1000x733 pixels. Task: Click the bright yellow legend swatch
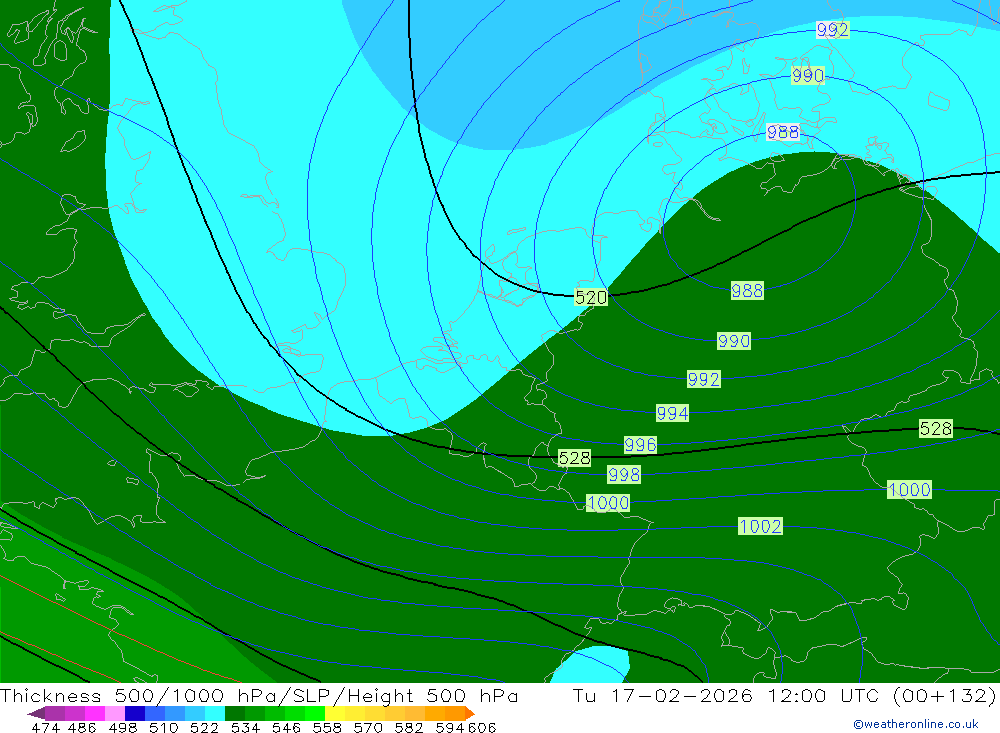pos(335,713)
